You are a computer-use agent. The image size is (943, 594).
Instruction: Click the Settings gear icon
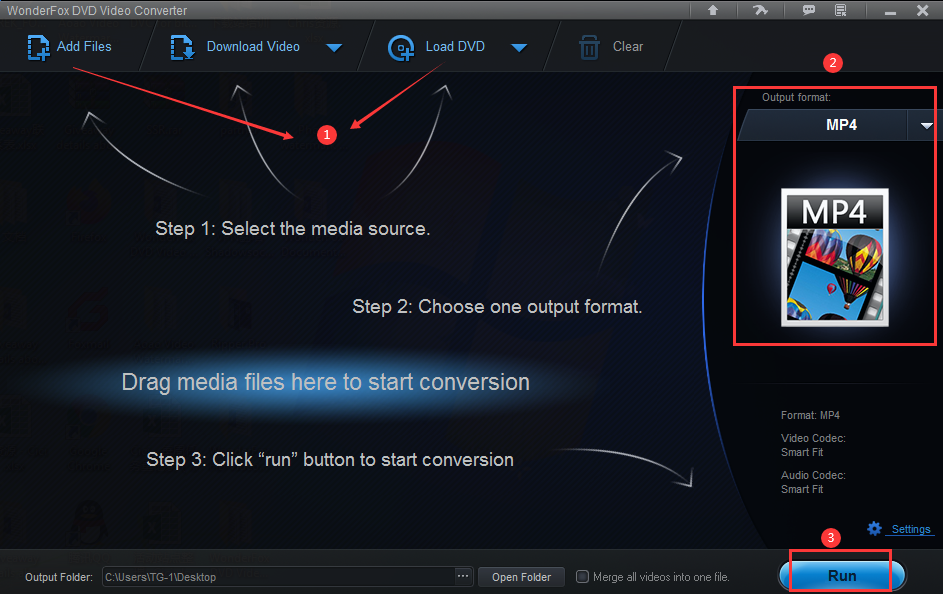[874, 528]
